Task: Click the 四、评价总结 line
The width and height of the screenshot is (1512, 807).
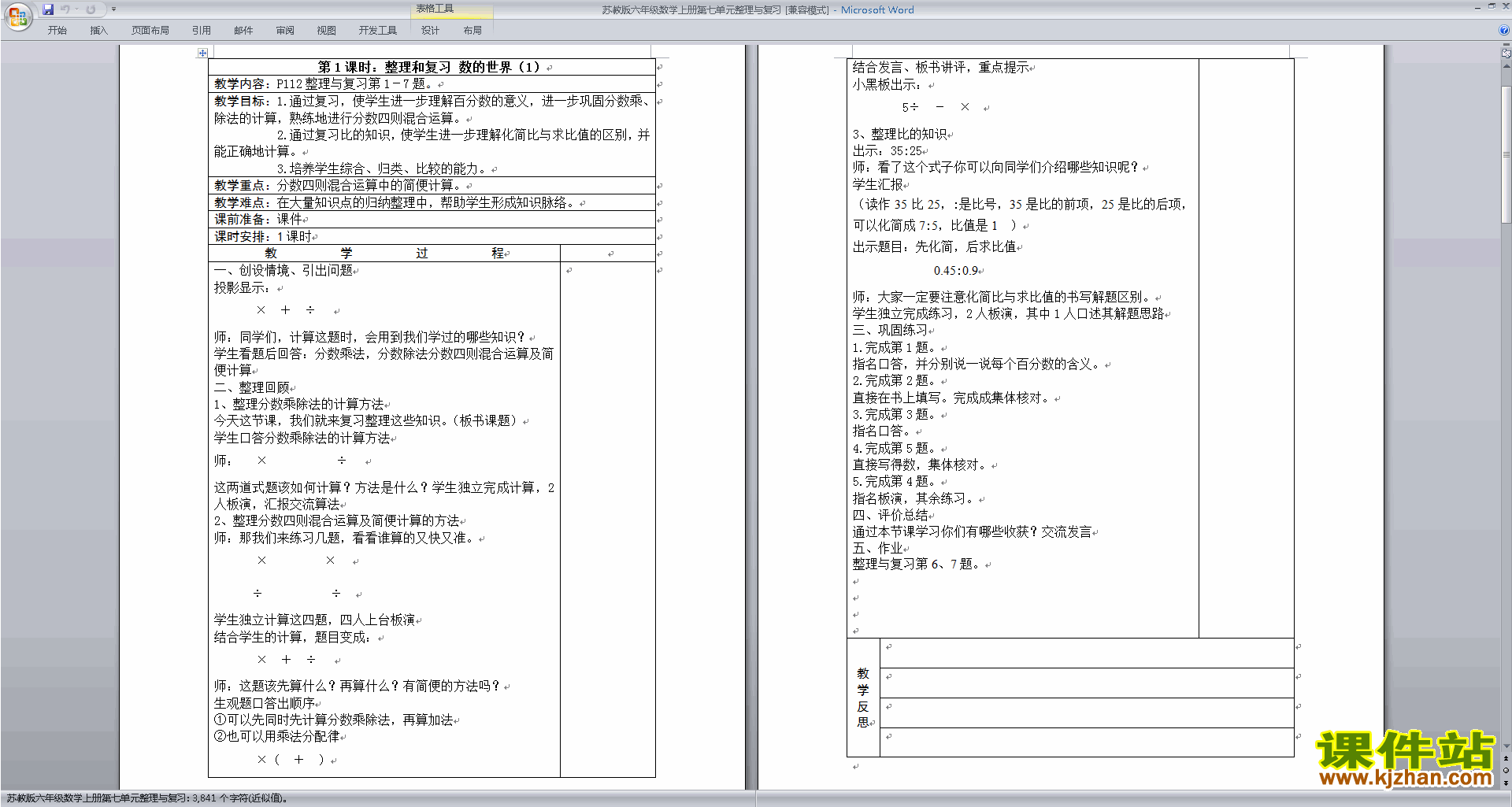Action: (x=891, y=515)
